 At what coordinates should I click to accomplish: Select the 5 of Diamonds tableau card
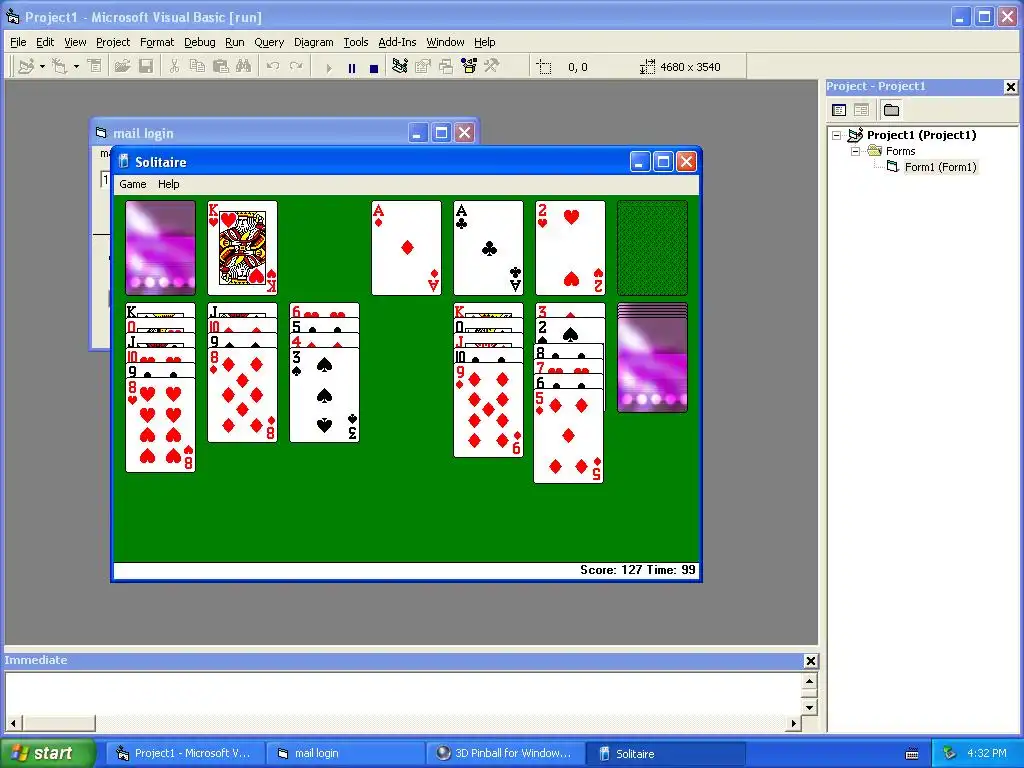click(x=568, y=436)
